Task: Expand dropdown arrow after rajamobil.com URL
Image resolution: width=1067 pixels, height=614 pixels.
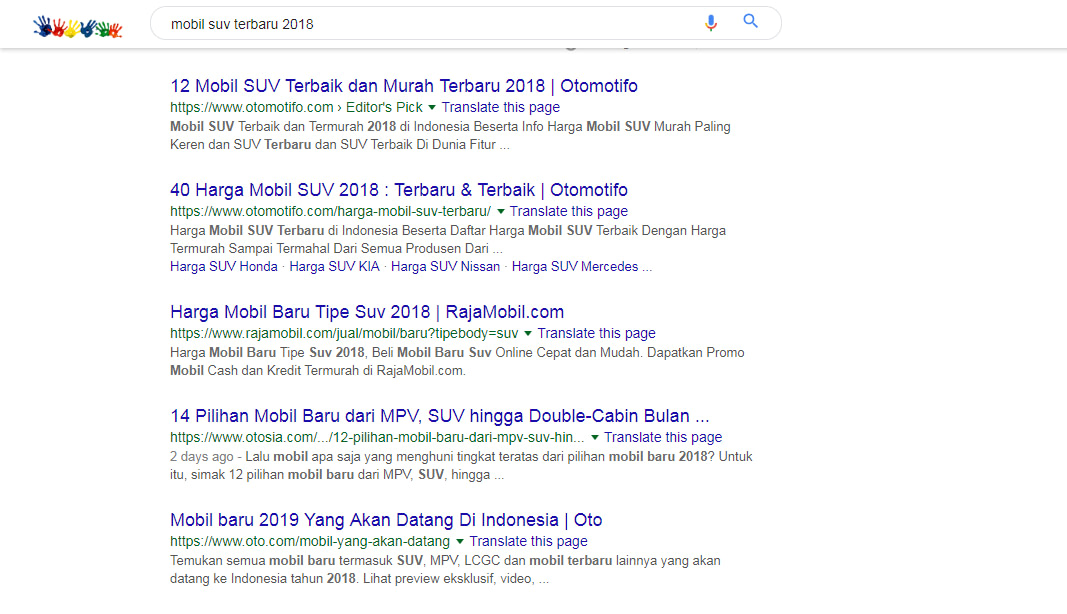Action: 527,334
